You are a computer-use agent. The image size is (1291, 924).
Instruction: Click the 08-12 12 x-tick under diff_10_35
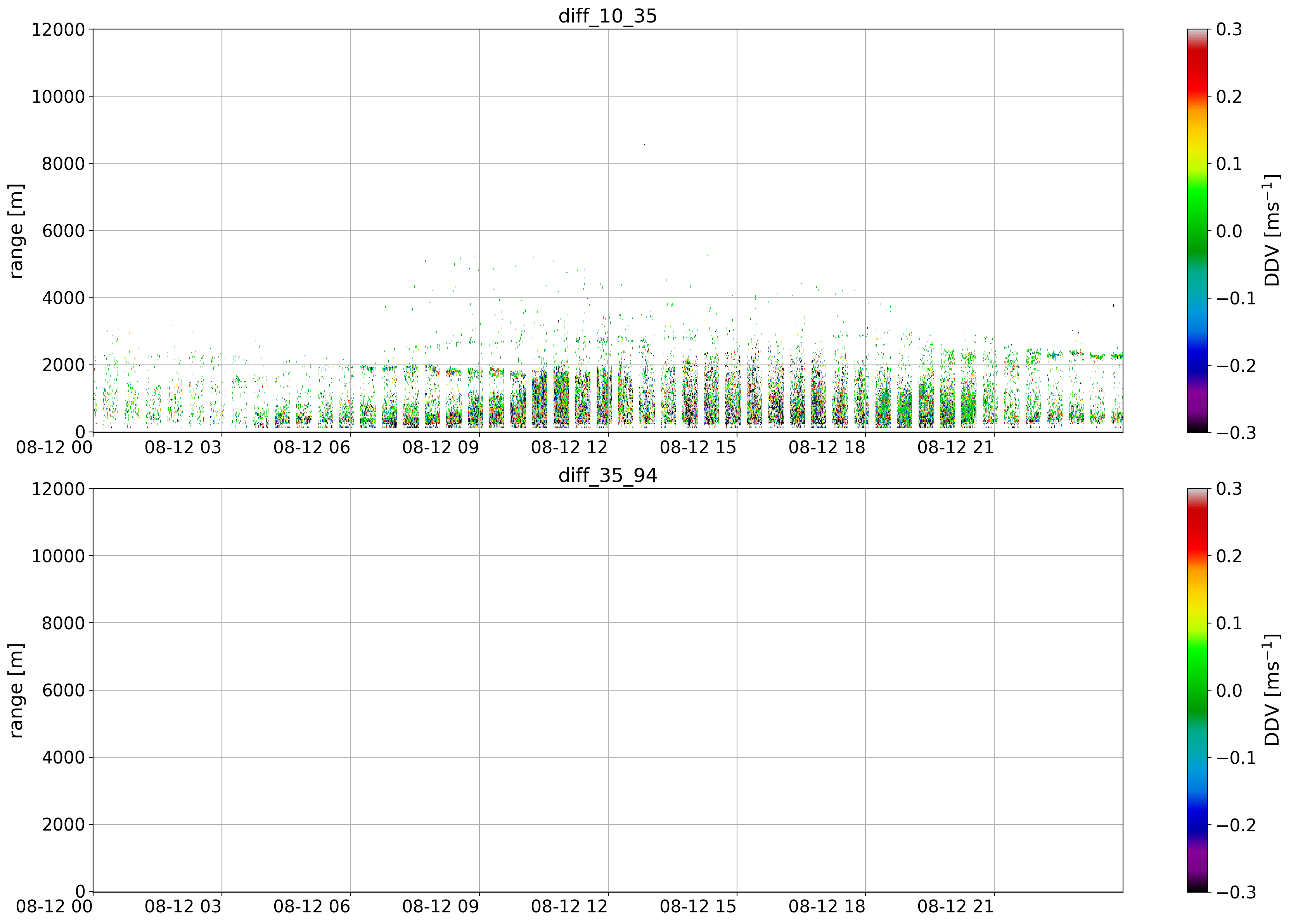(x=569, y=447)
